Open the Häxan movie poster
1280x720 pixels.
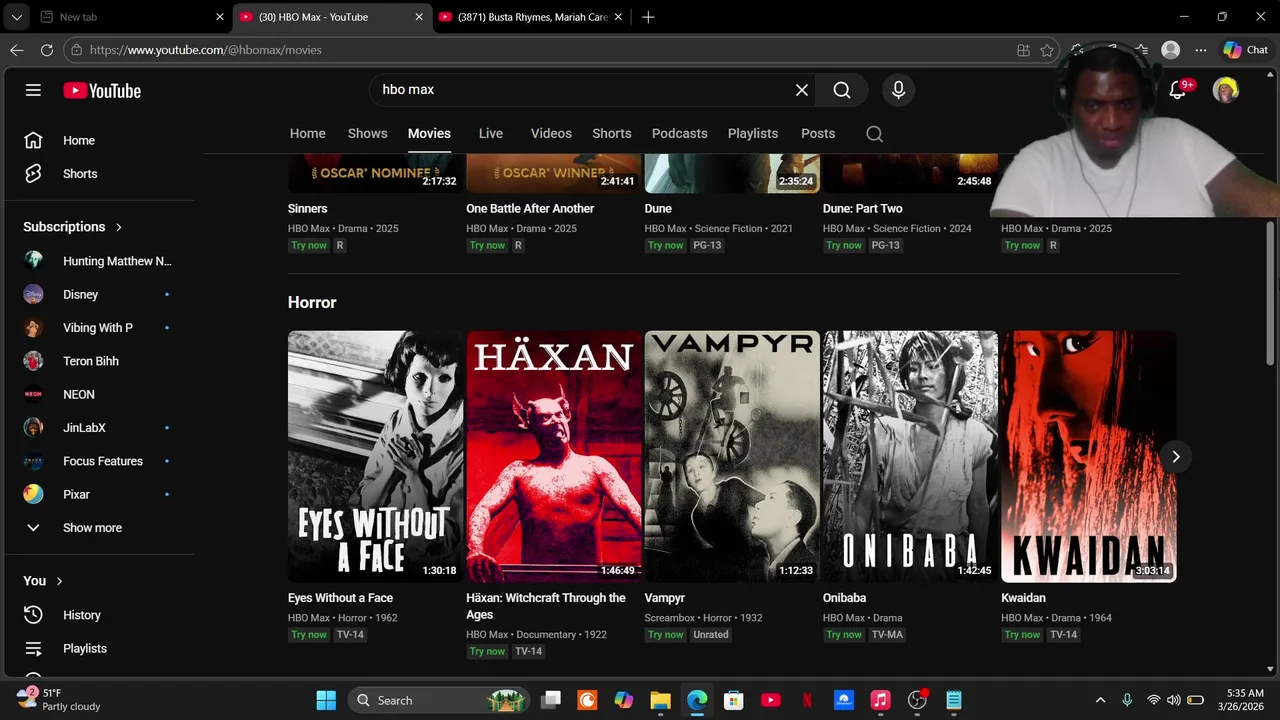point(554,456)
